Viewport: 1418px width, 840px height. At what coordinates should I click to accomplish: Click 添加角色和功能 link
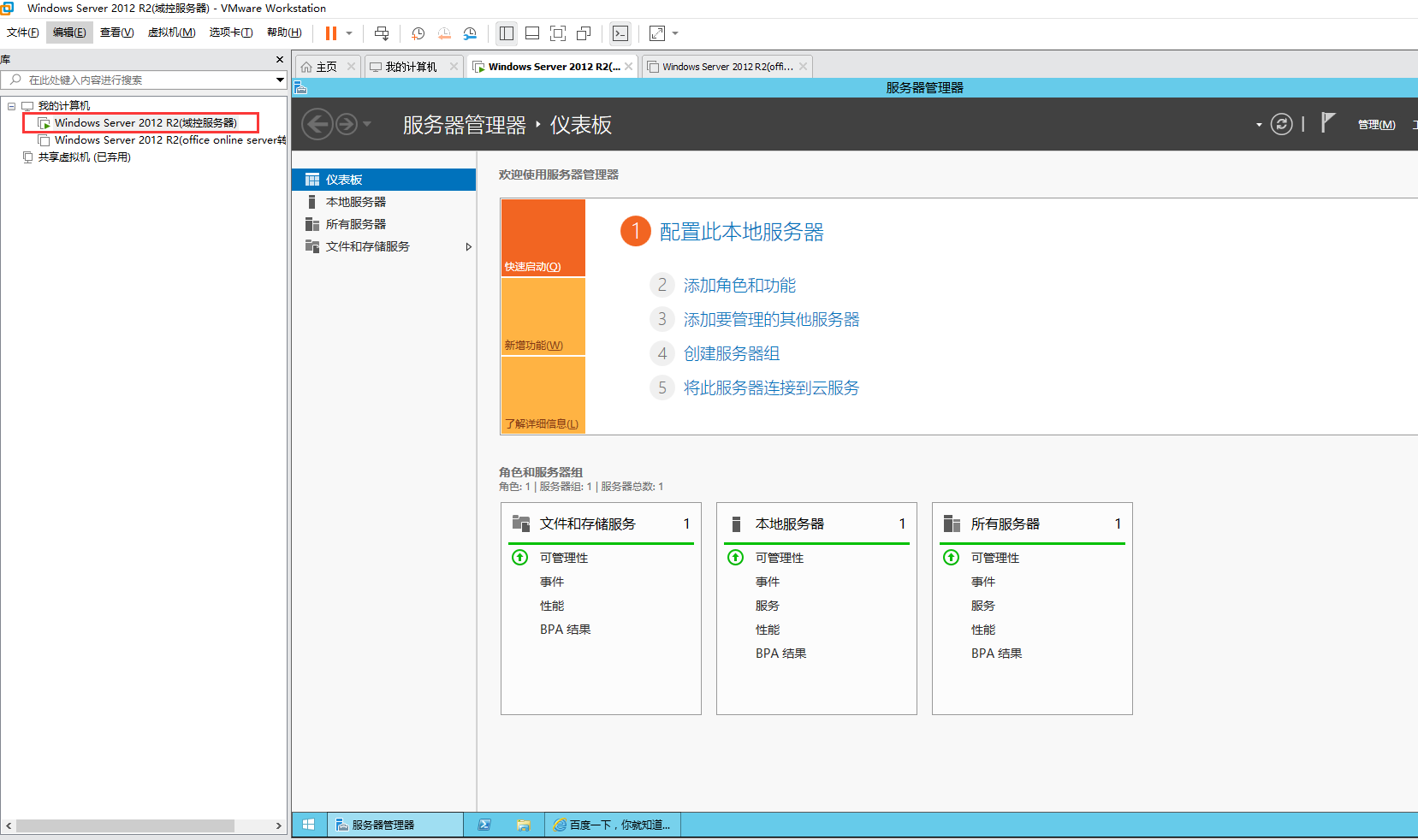pyautogui.click(x=739, y=286)
